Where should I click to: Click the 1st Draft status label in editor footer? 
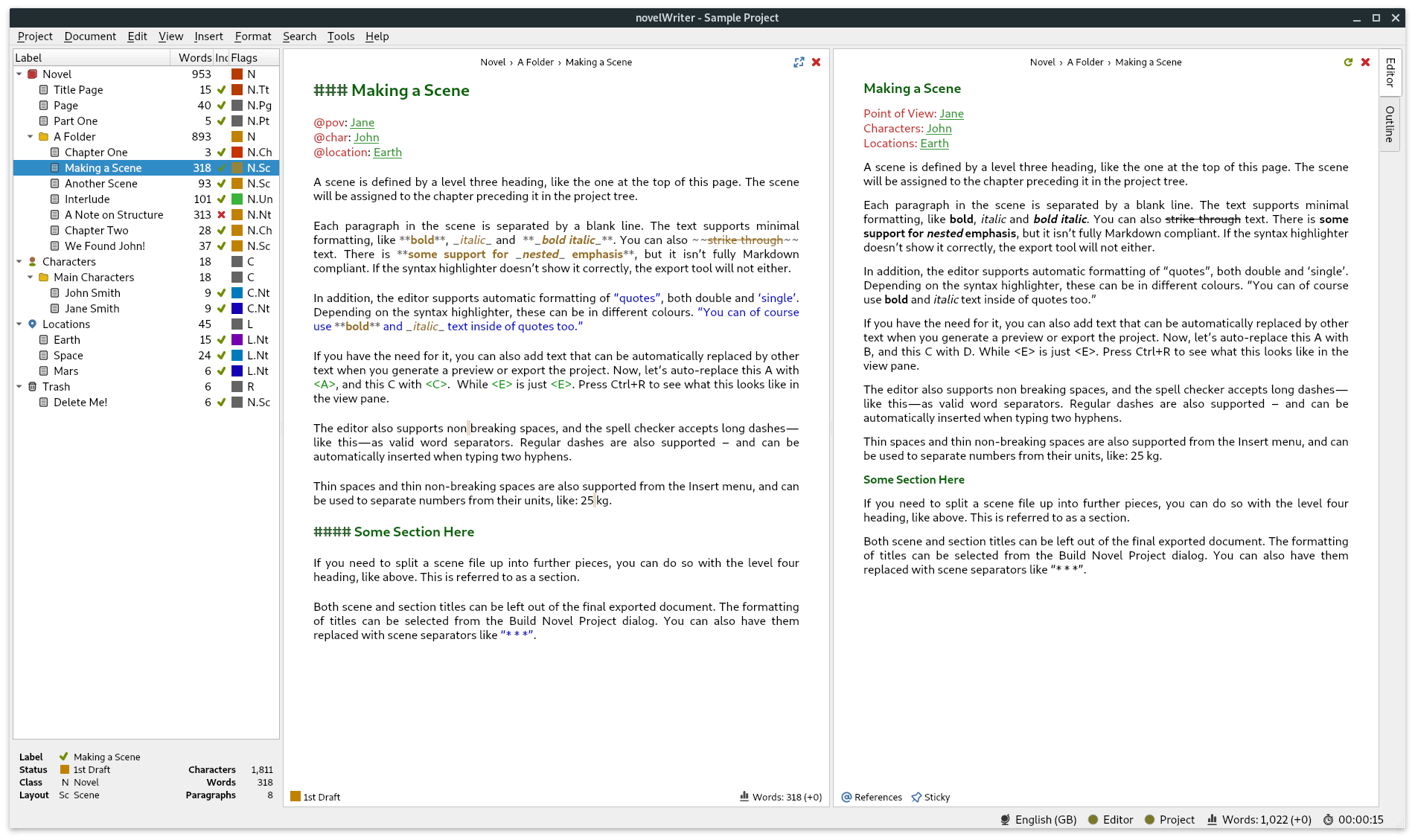[322, 797]
